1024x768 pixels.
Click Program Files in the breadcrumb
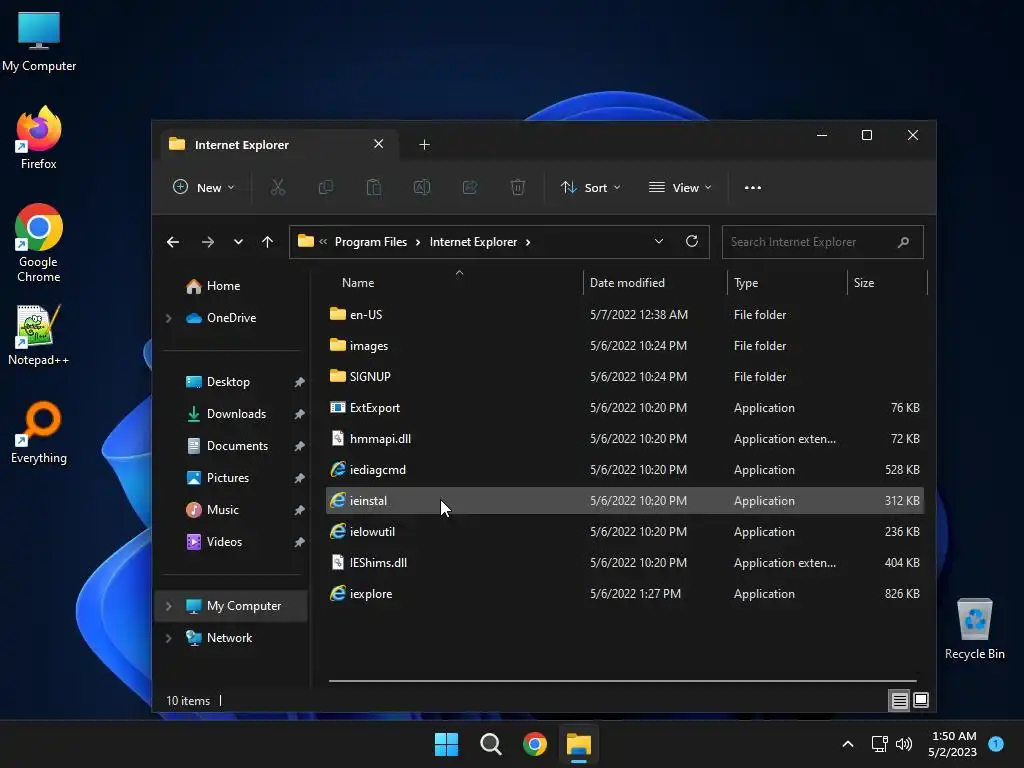tap(371, 242)
